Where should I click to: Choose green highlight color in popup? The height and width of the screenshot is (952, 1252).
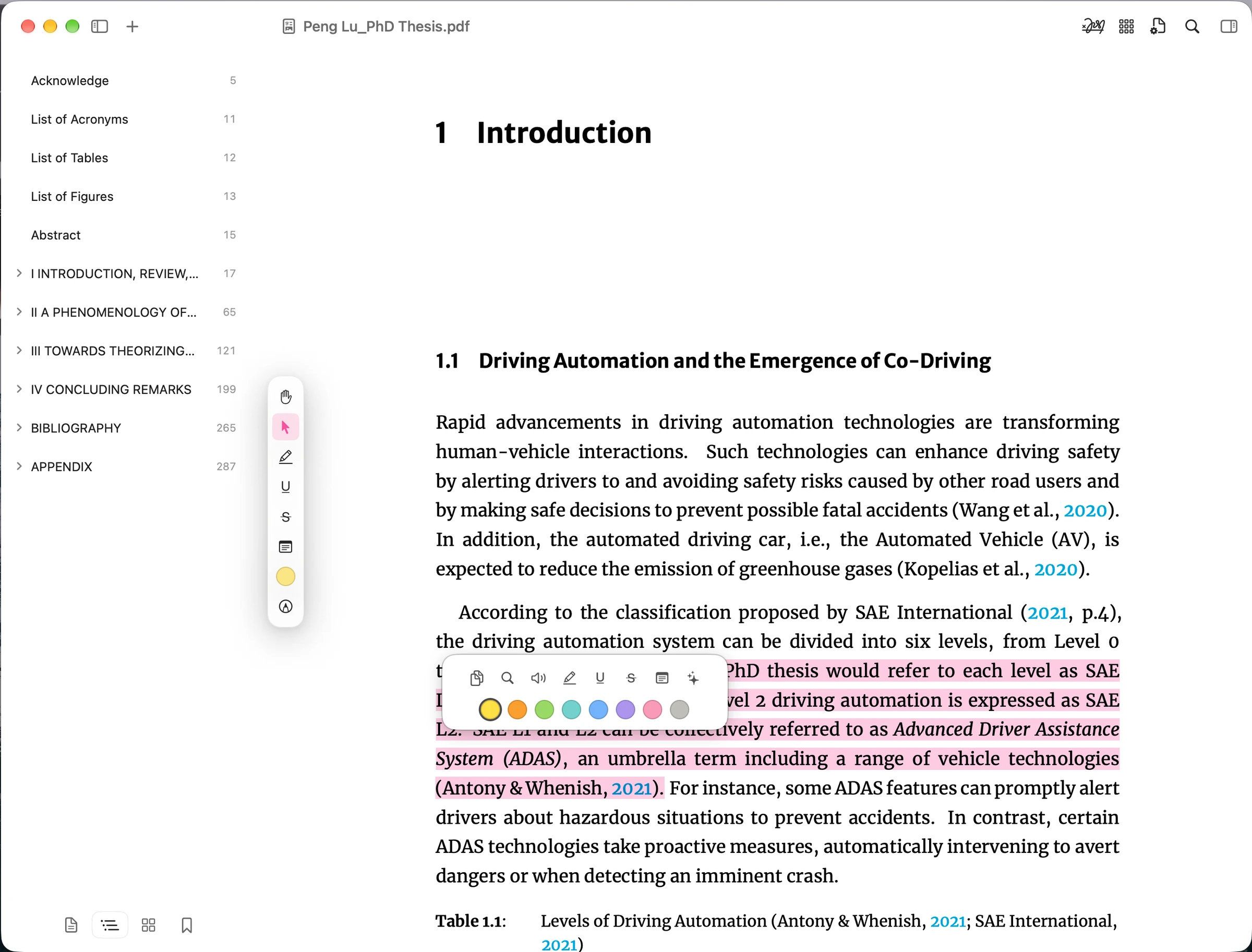point(544,709)
